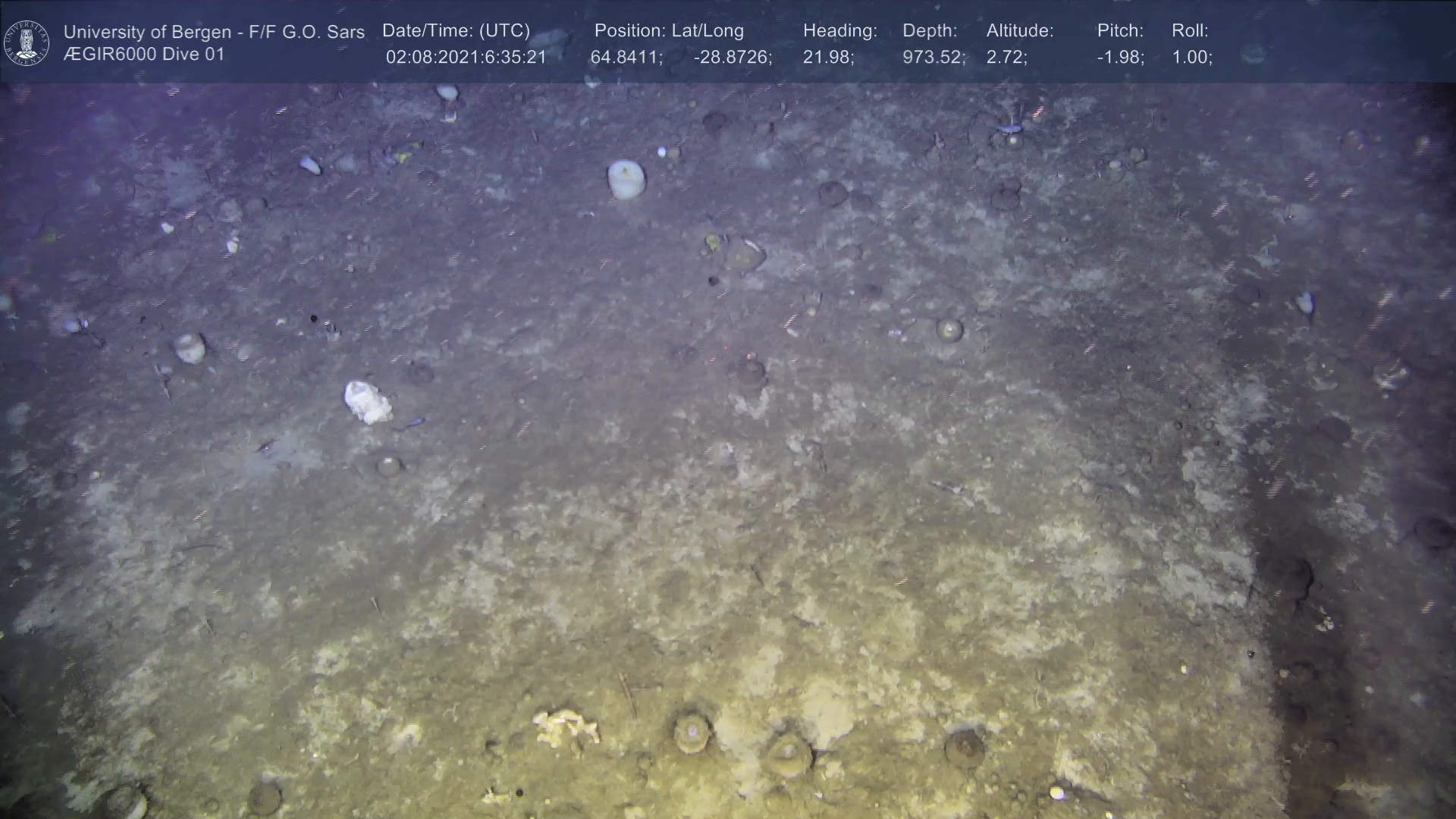This screenshot has width=1456, height=819.
Task: Click the University of Bergen title text
Action: click(214, 32)
